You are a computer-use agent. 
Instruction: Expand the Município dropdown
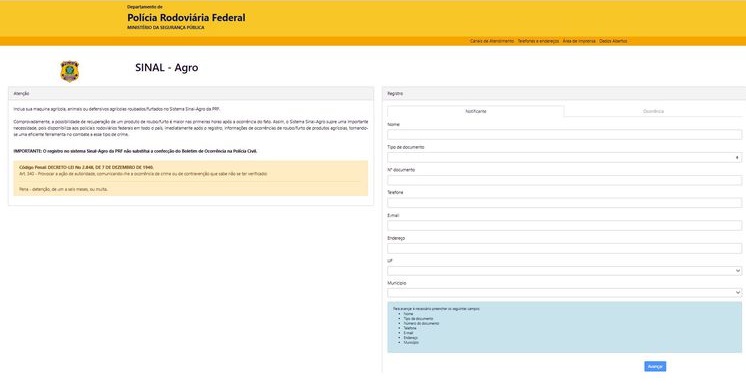(x=564, y=293)
